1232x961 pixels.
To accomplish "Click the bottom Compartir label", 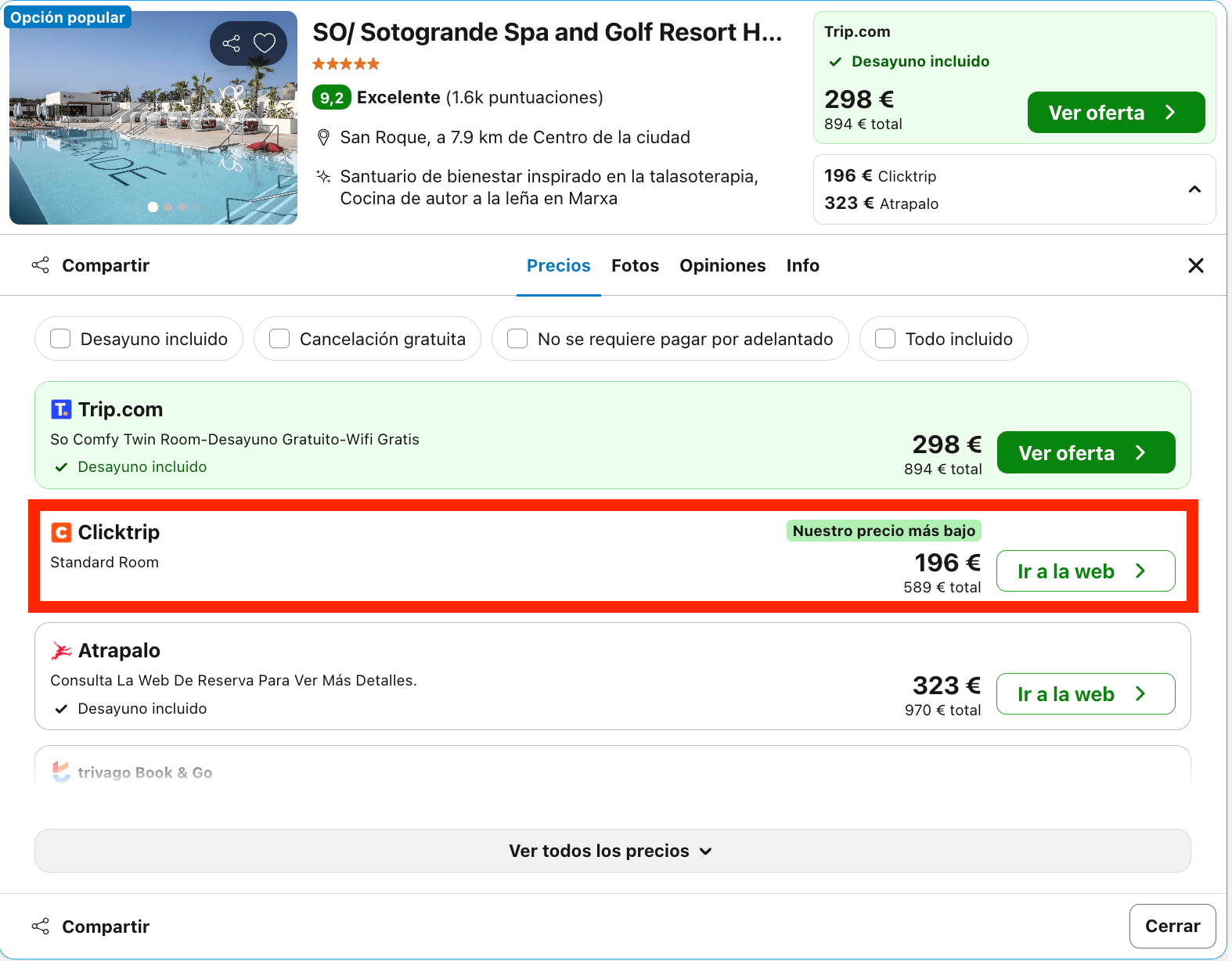I will point(106,927).
